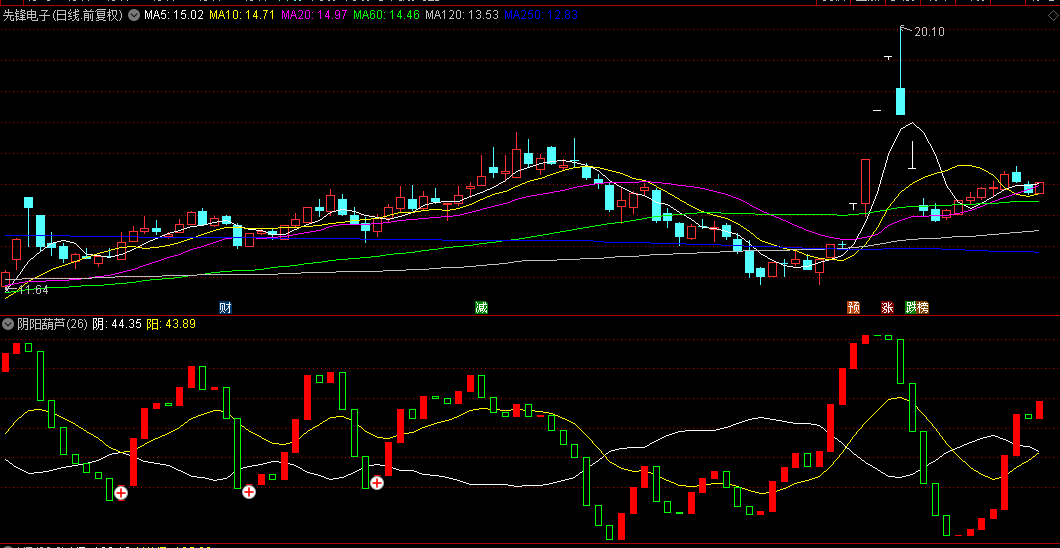Select the 阴: 44.35 value

point(117,324)
